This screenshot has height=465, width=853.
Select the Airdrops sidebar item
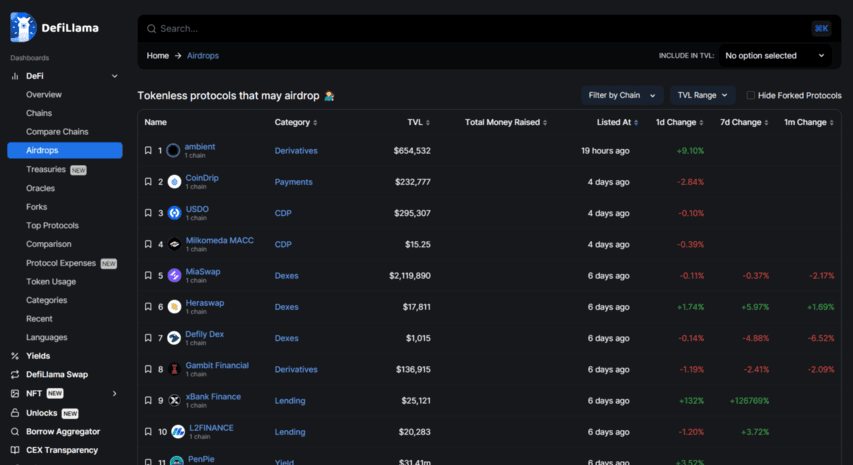(65, 150)
